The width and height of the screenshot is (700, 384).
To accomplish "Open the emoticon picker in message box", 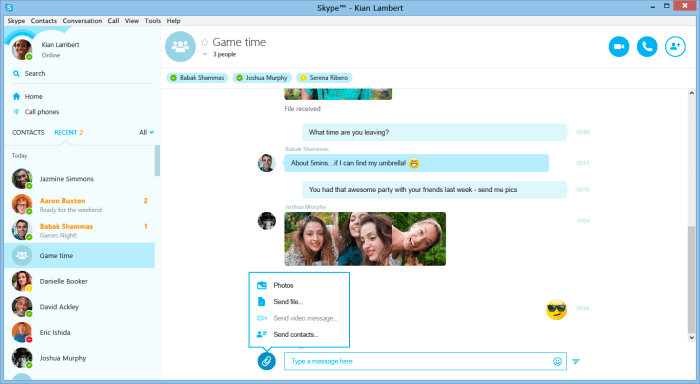I will click(x=557, y=362).
